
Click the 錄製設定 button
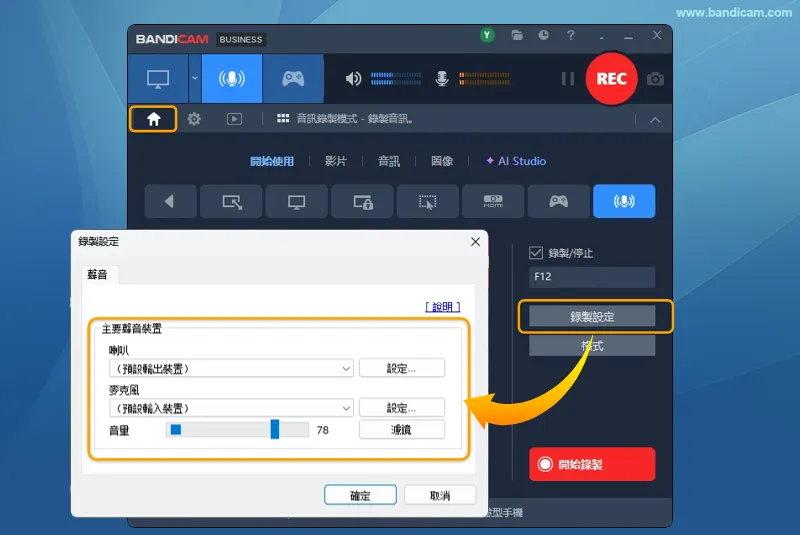pyautogui.click(x=592, y=317)
